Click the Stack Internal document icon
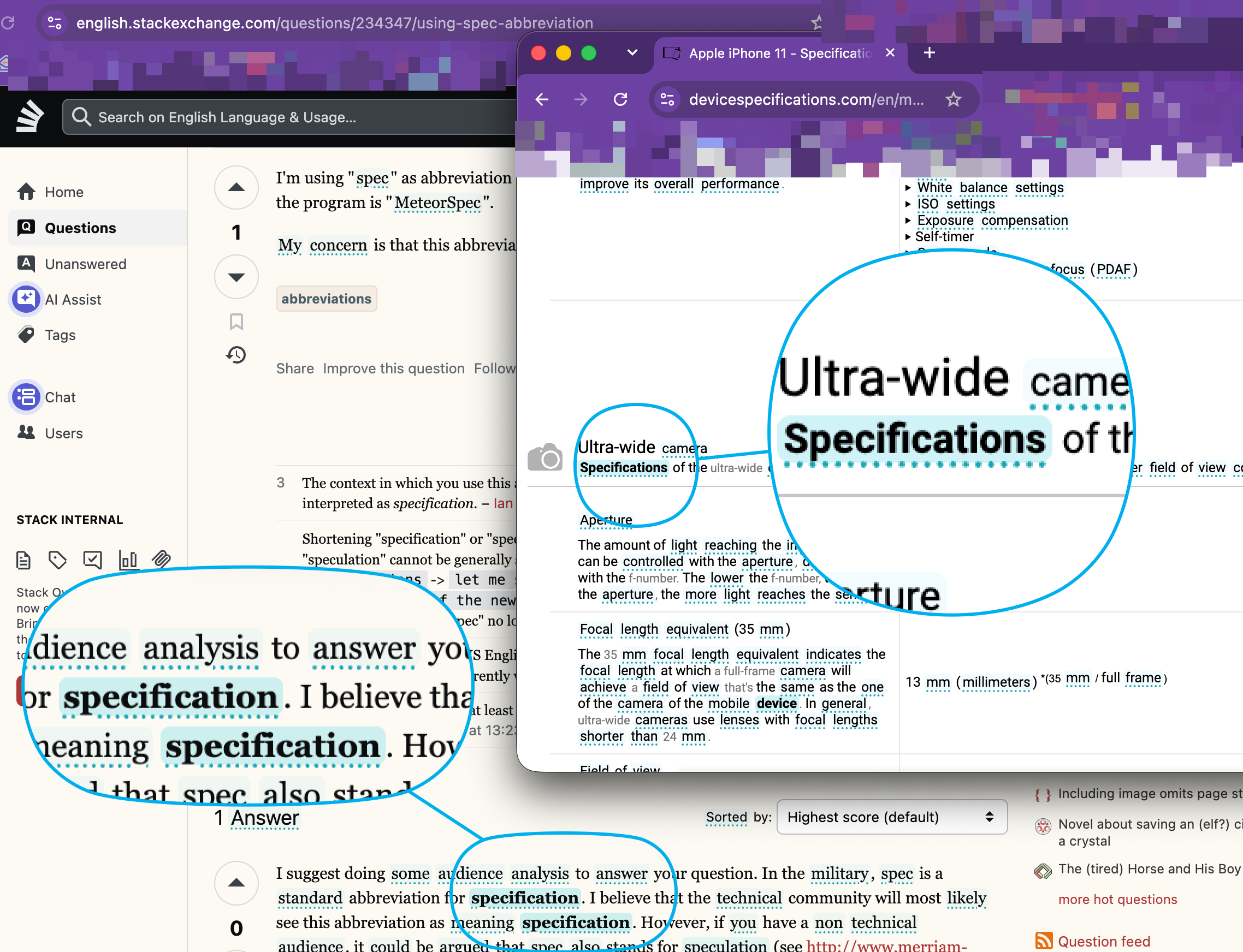Image resolution: width=1243 pixels, height=952 pixels. coord(23,561)
